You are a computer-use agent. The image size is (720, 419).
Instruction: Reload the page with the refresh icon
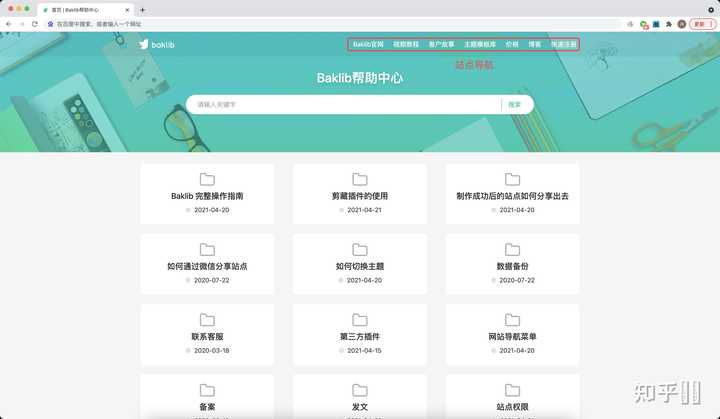(x=35, y=24)
